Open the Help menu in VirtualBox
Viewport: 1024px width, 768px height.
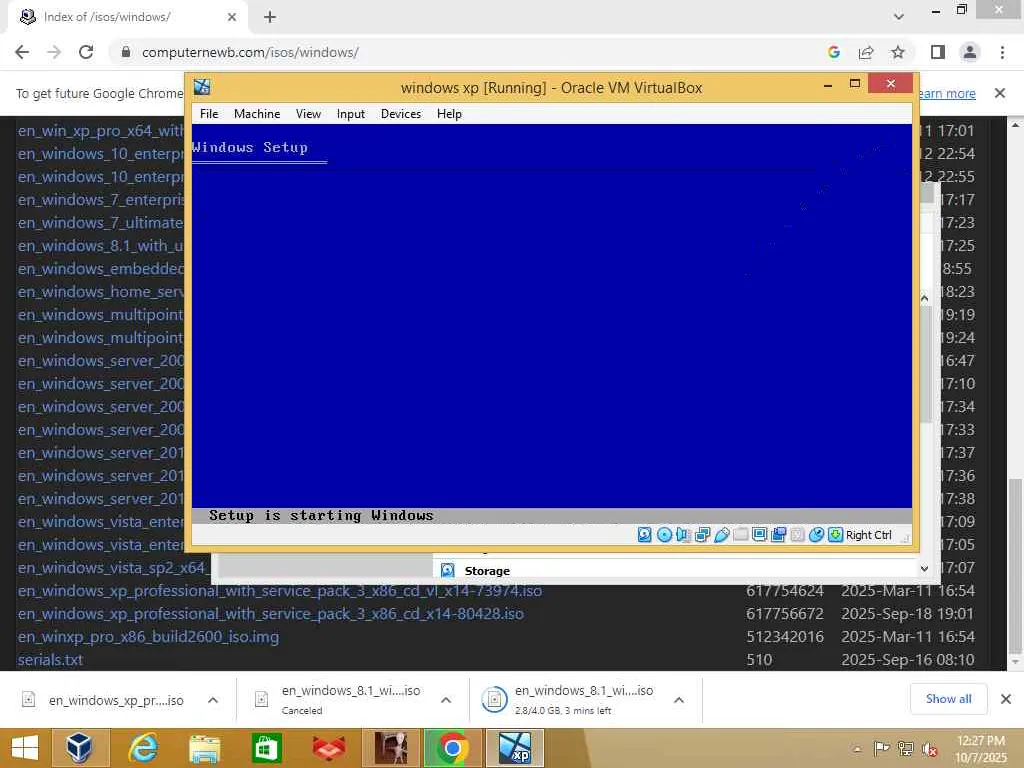point(449,114)
